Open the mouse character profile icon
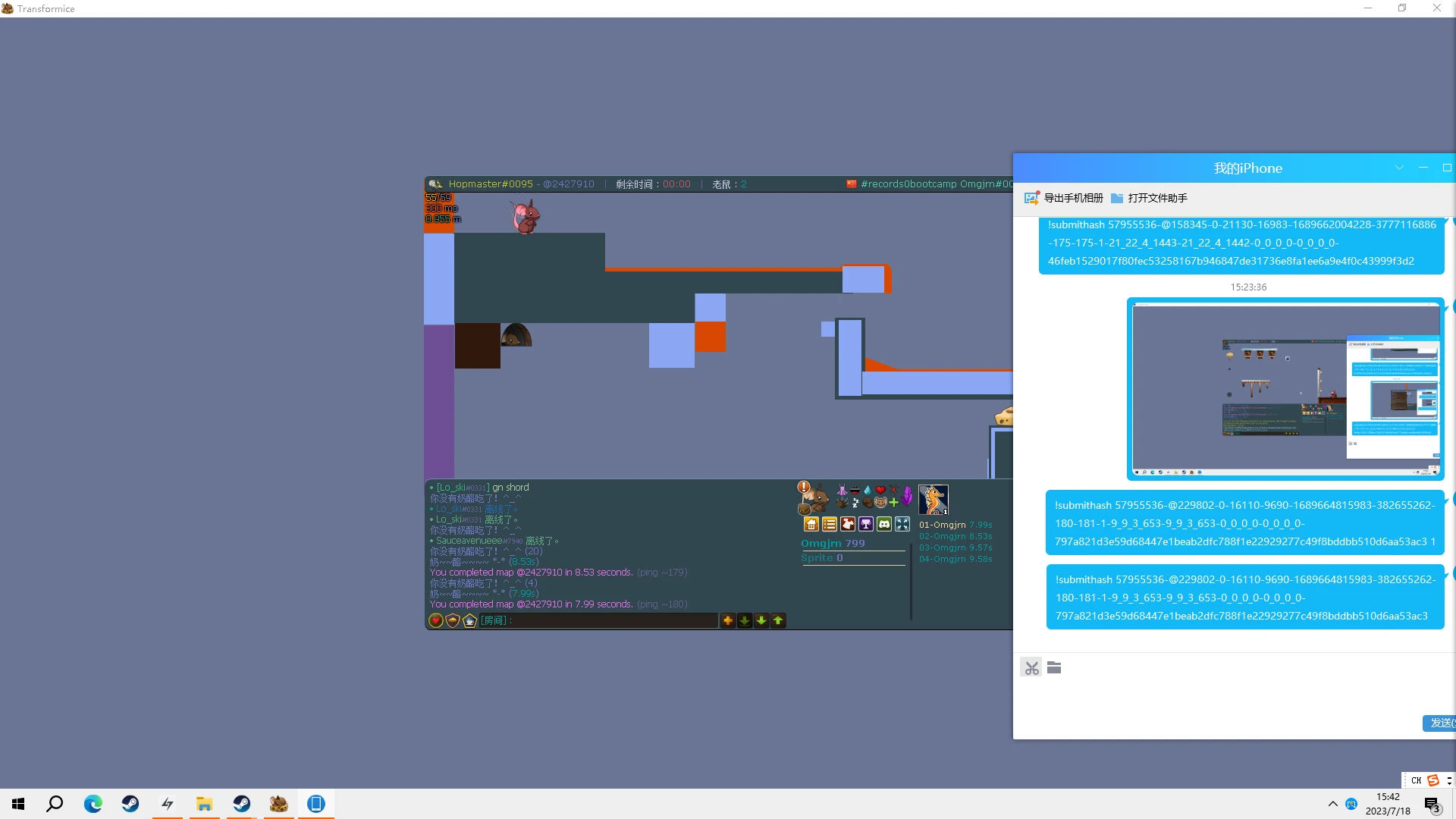Screen dimensions: 1456x819 click(816, 499)
